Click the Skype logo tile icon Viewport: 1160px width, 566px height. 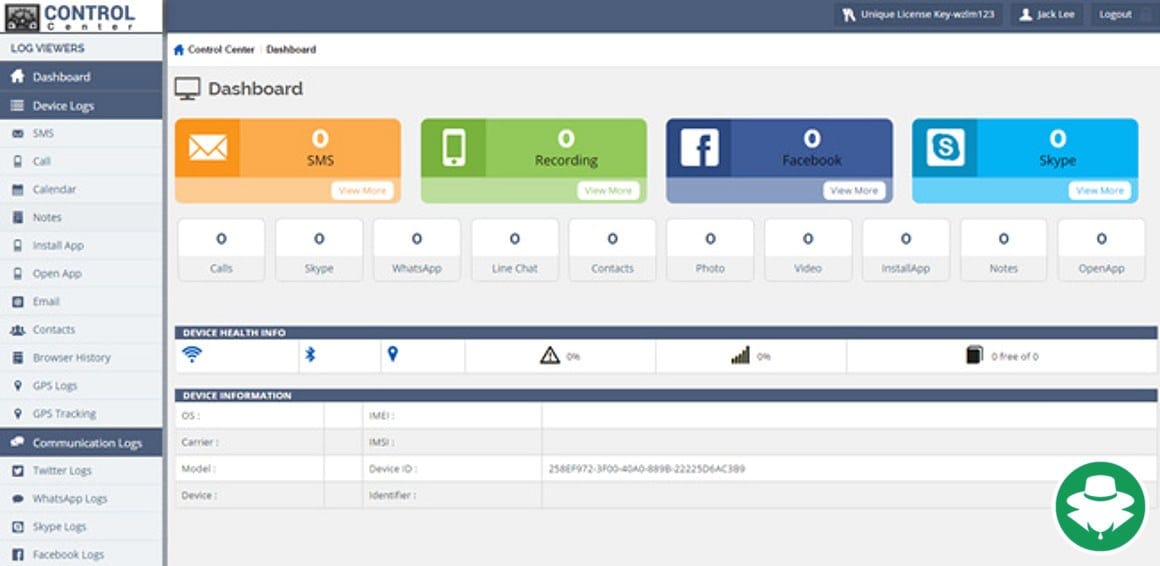[x=945, y=148]
